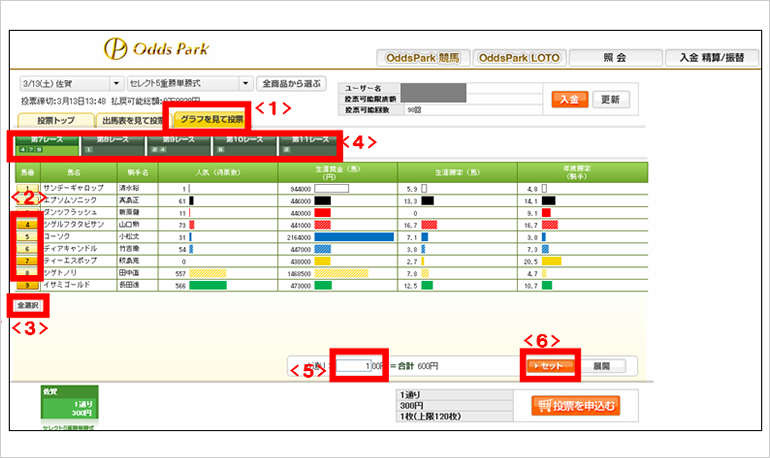Click horse name シゲトノリ
Image resolution: width=770 pixels, height=458 pixels.
60,273
